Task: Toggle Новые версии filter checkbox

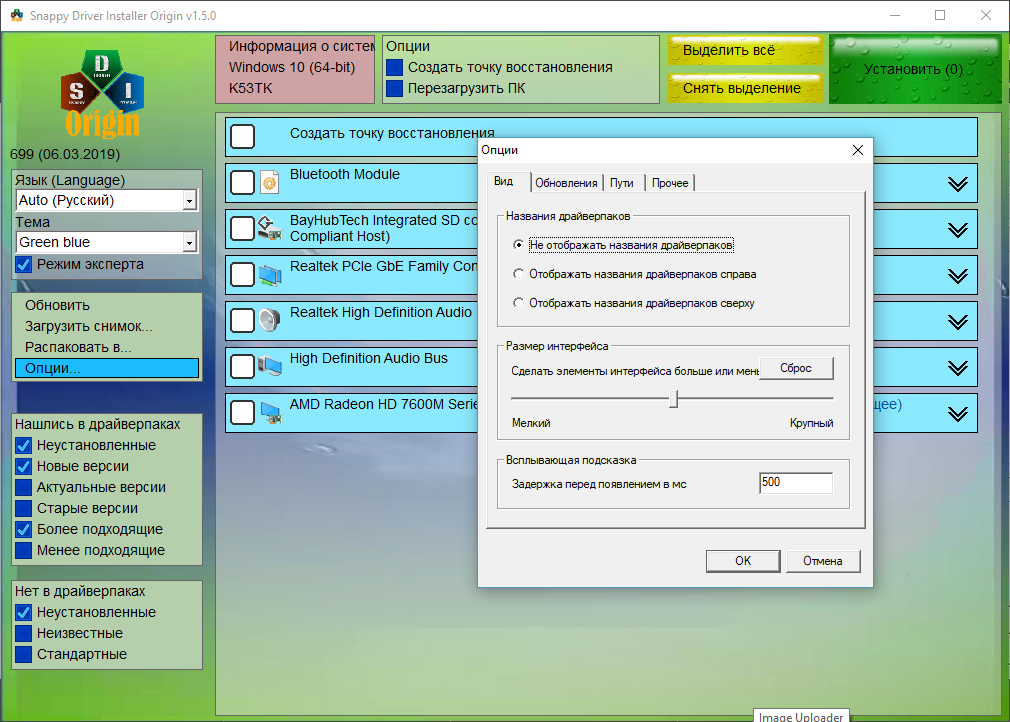Action: tap(24, 466)
